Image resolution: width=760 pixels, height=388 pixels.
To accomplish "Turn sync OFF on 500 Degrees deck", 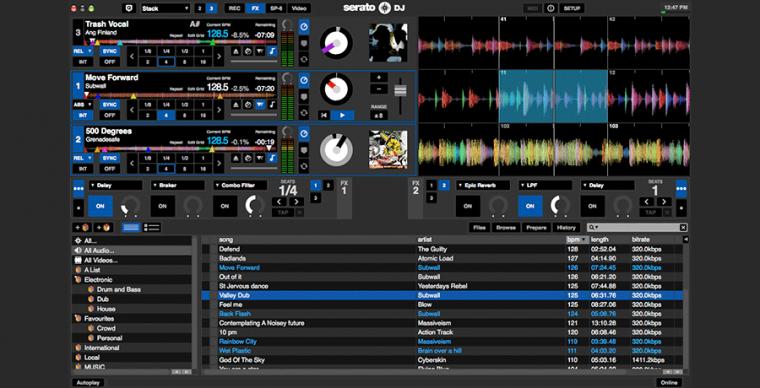I will tap(110, 169).
